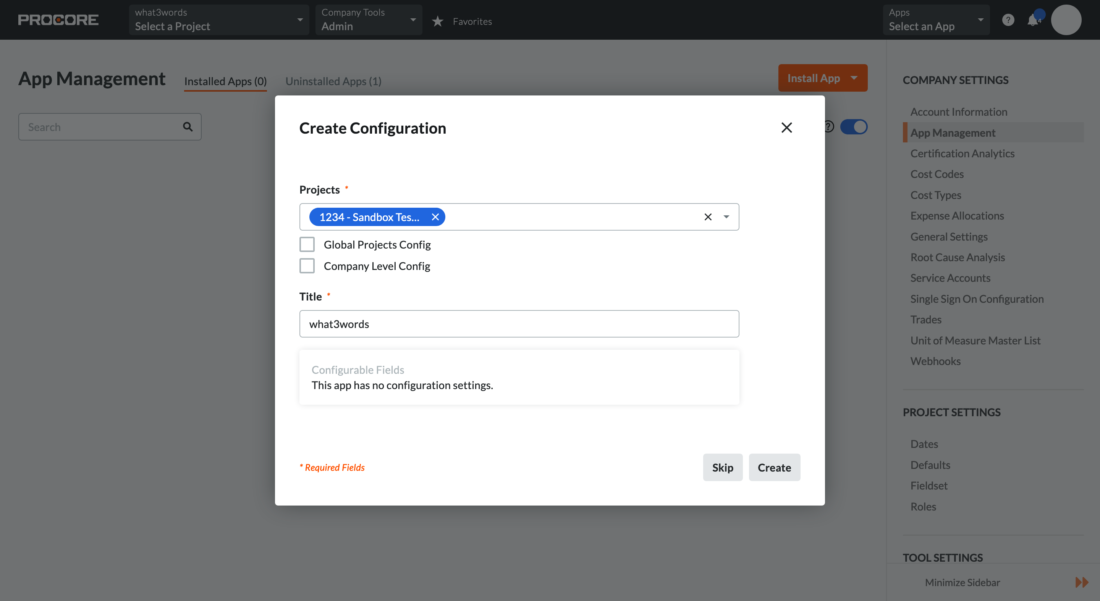The width and height of the screenshot is (1100, 601).
Task: Click the Procore logo
Action: (x=58, y=20)
